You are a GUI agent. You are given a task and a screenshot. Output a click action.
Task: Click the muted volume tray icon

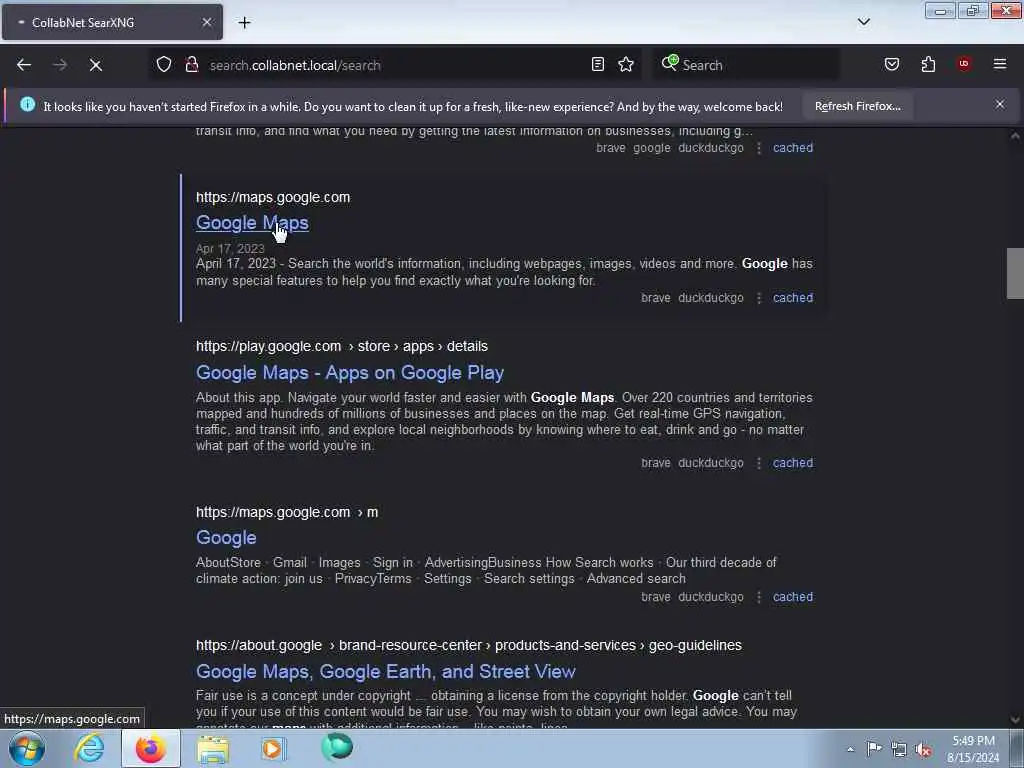pyautogui.click(x=923, y=750)
